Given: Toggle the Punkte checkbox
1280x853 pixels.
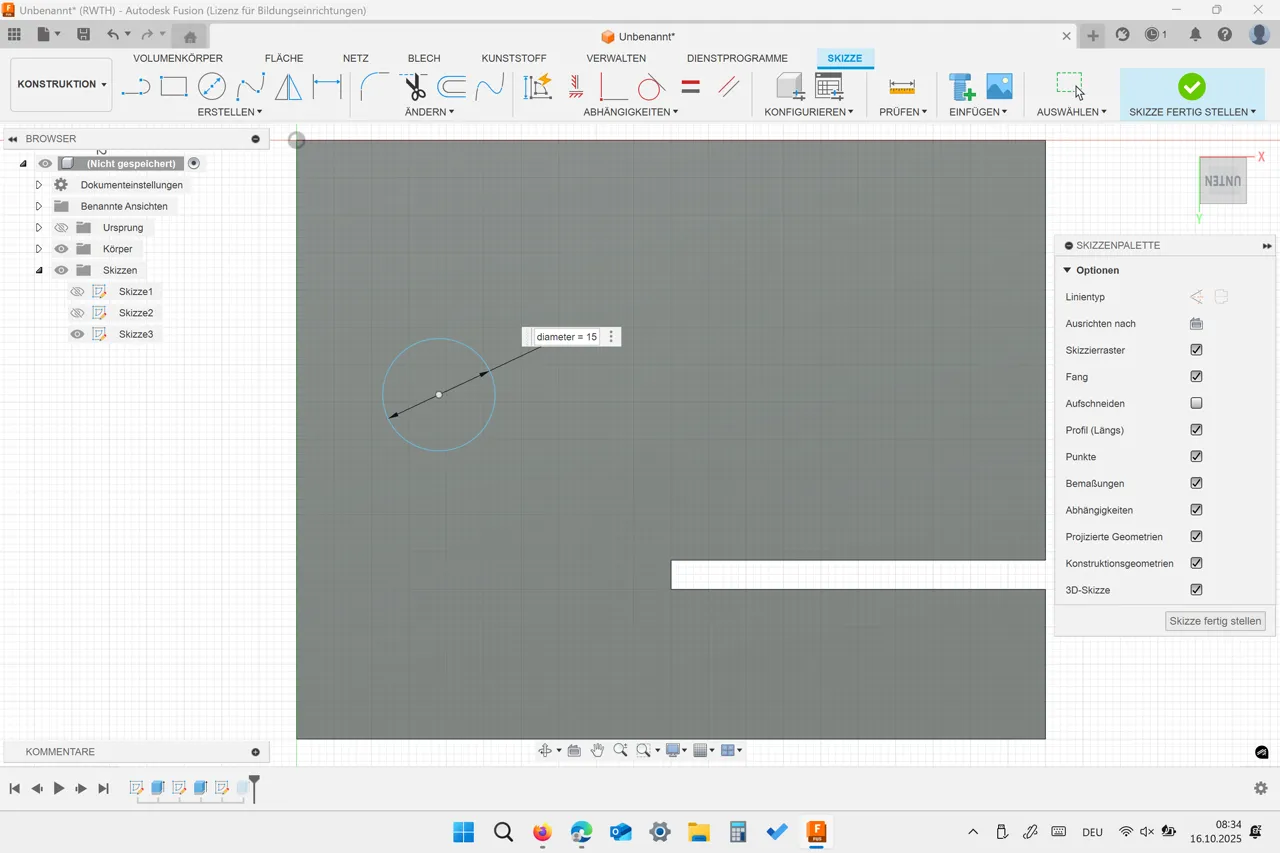Looking at the screenshot, I should point(1196,456).
